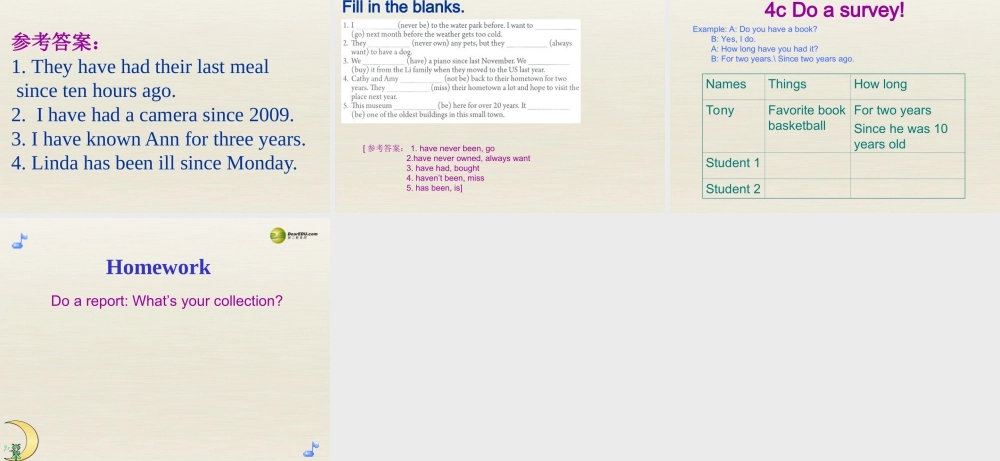The width and height of the screenshot is (1000, 461).
Task: Click 'Do a report: What's your collection?' text
Action: (167, 300)
